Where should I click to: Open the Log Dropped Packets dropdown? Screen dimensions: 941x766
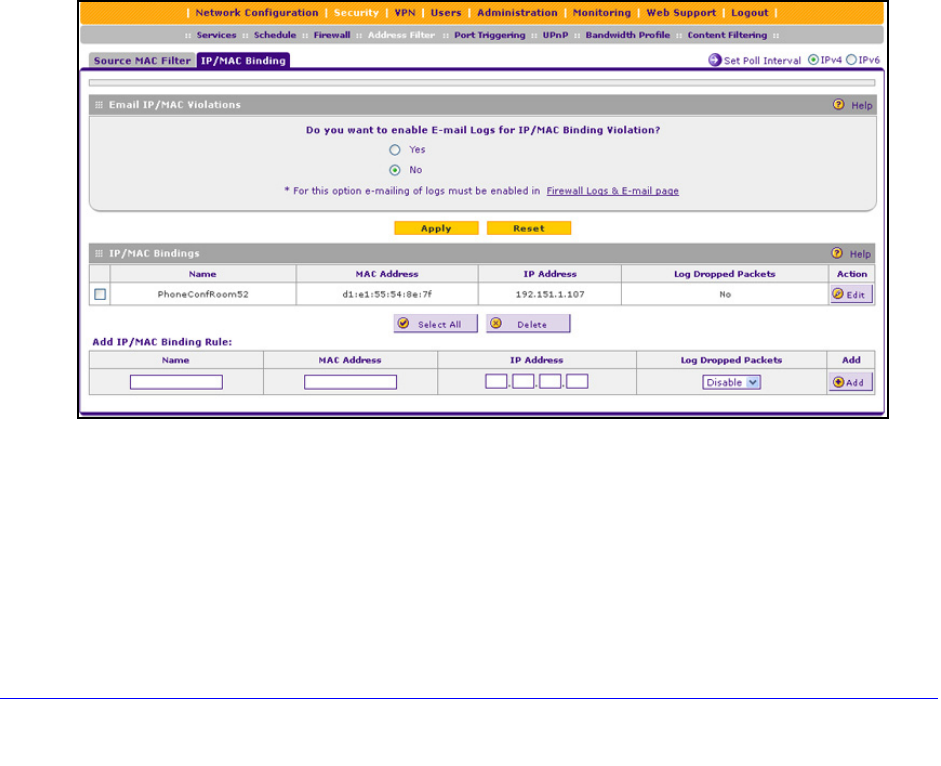pos(732,382)
